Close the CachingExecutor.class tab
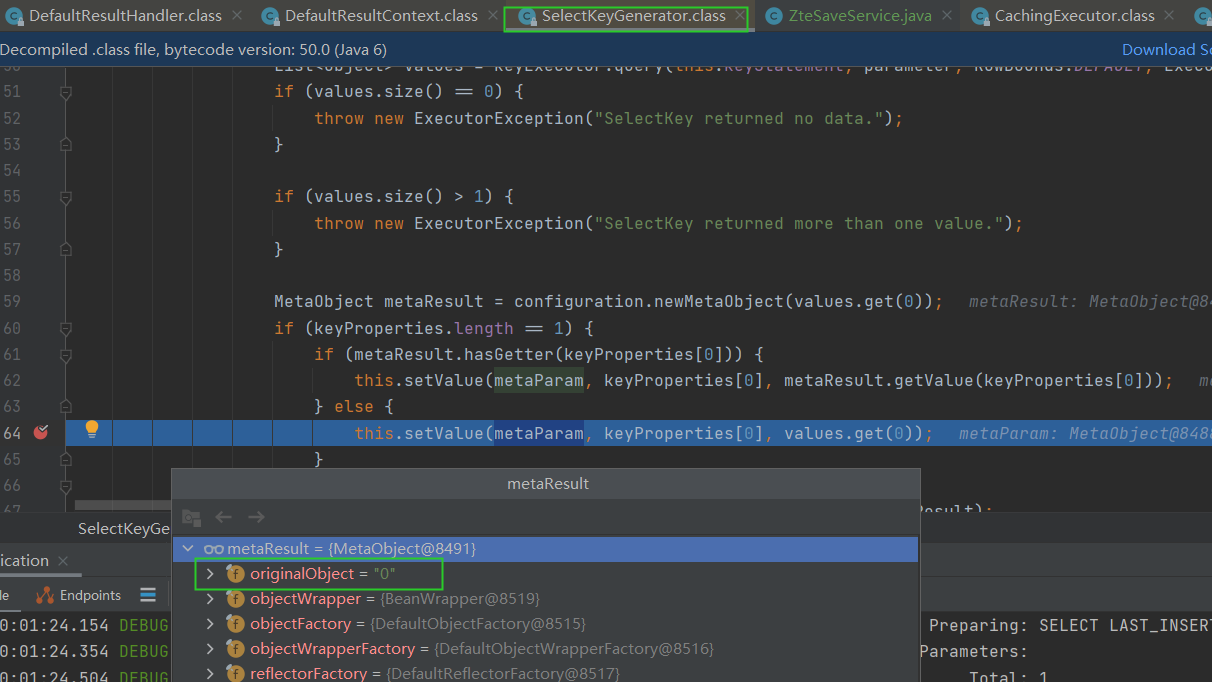The width and height of the screenshot is (1212, 682). [1170, 16]
